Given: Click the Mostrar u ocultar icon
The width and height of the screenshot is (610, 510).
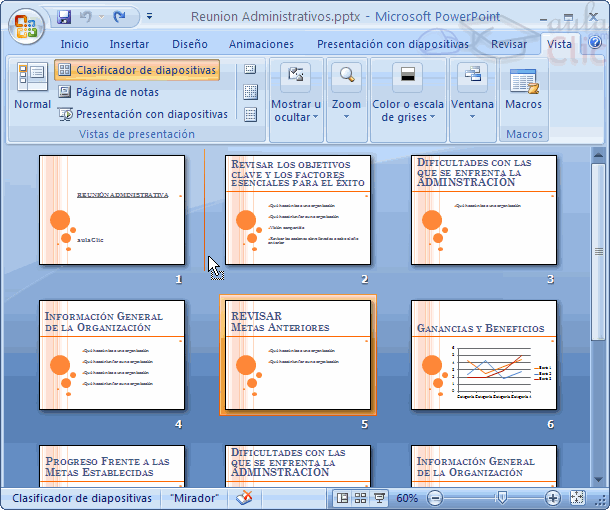Looking at the screenshot, I should click(x=296, y=76).
